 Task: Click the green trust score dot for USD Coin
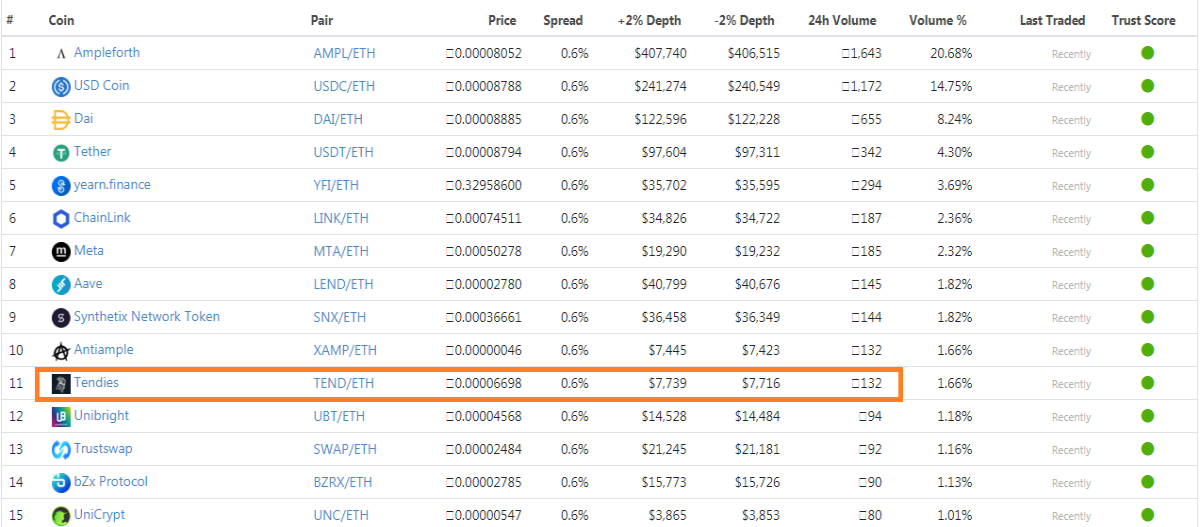pos(1147,86)
